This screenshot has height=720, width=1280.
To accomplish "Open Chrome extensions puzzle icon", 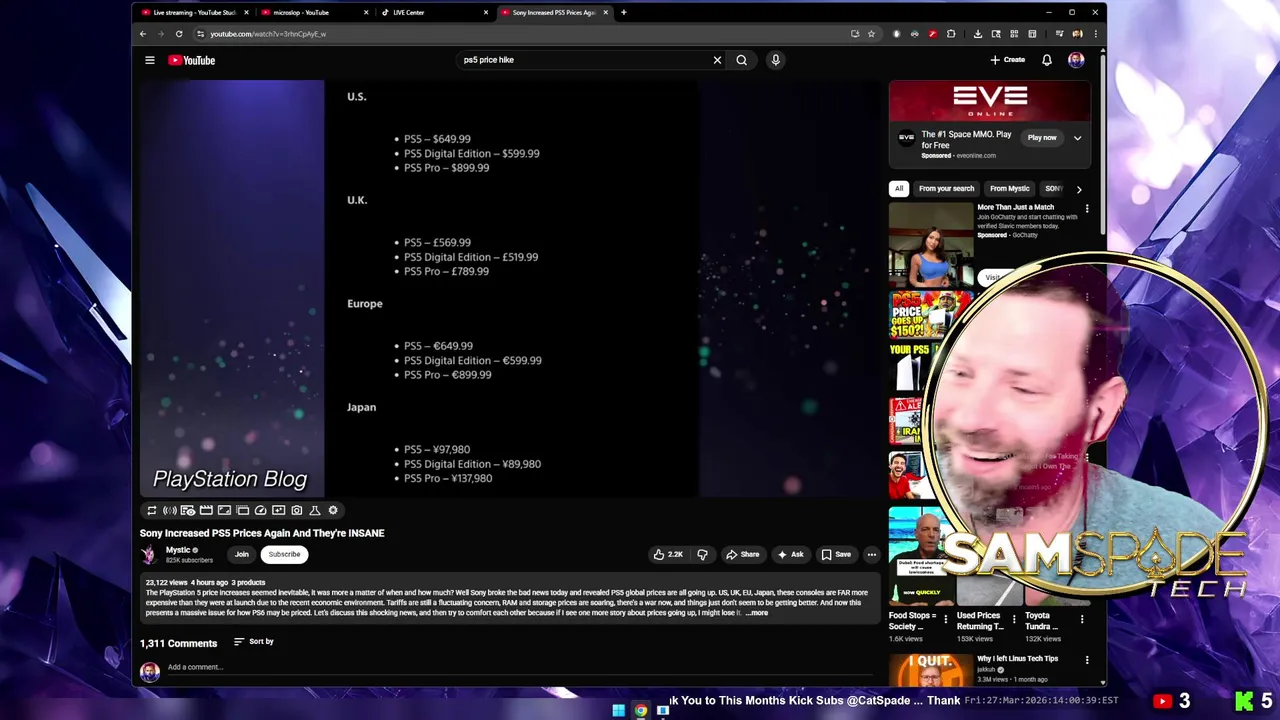I will [951, 34].
